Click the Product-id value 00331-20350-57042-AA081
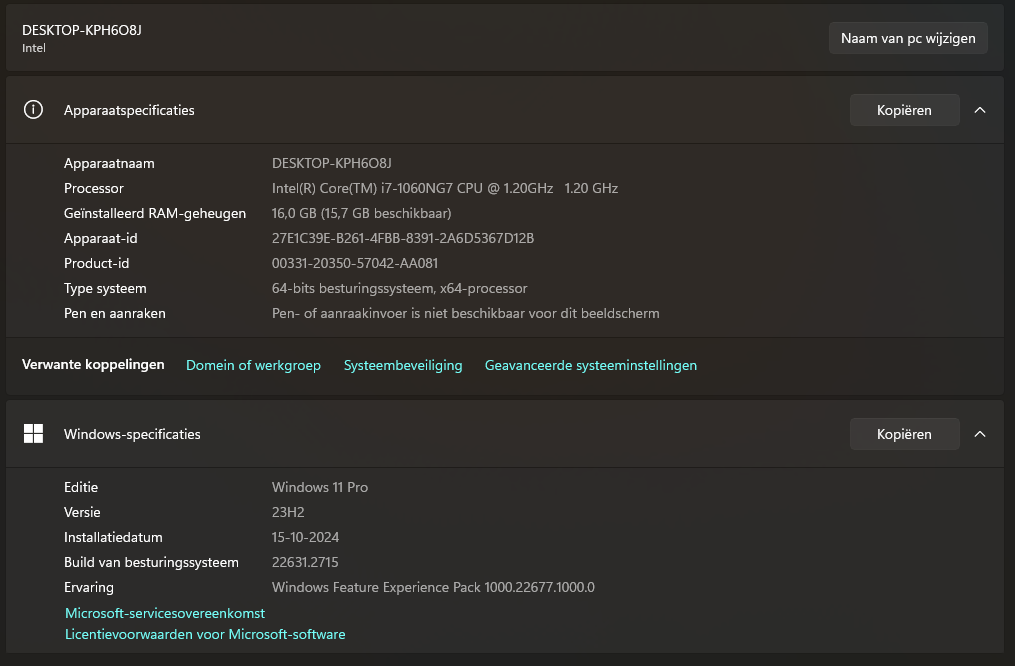The image size is (1015, 666). coord(355,263)
